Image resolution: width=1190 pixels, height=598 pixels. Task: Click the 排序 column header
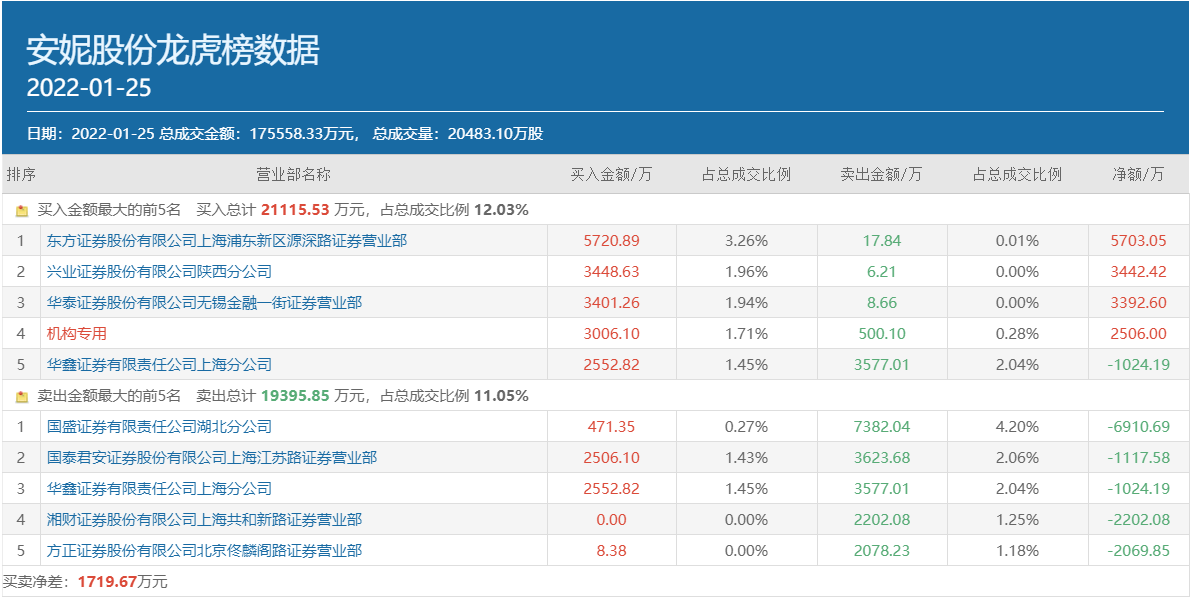pyautogui.click(x=21, y=174)
